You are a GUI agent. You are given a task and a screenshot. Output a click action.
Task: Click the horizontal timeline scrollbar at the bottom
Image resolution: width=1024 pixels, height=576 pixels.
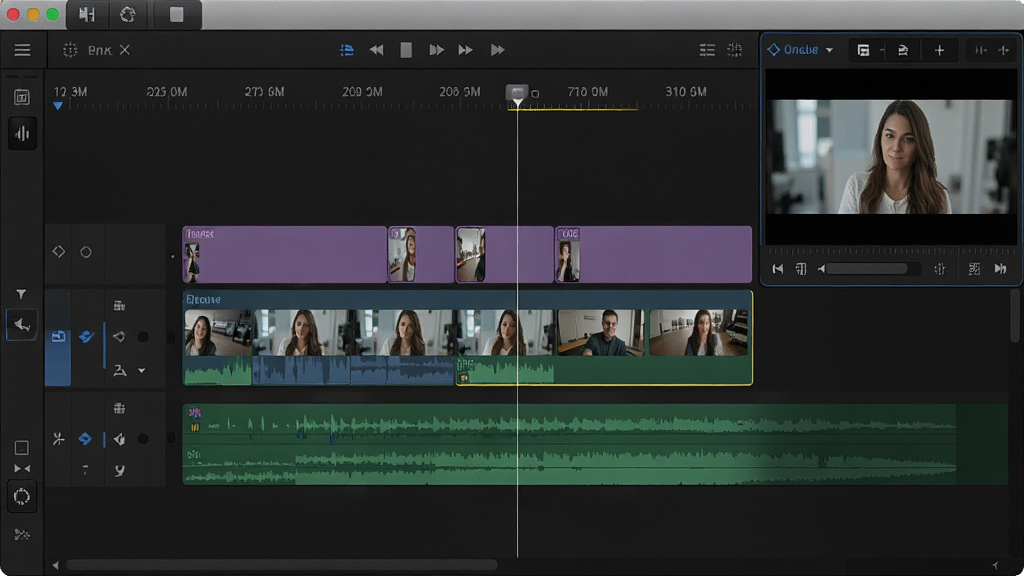click(x=282, y=565)
